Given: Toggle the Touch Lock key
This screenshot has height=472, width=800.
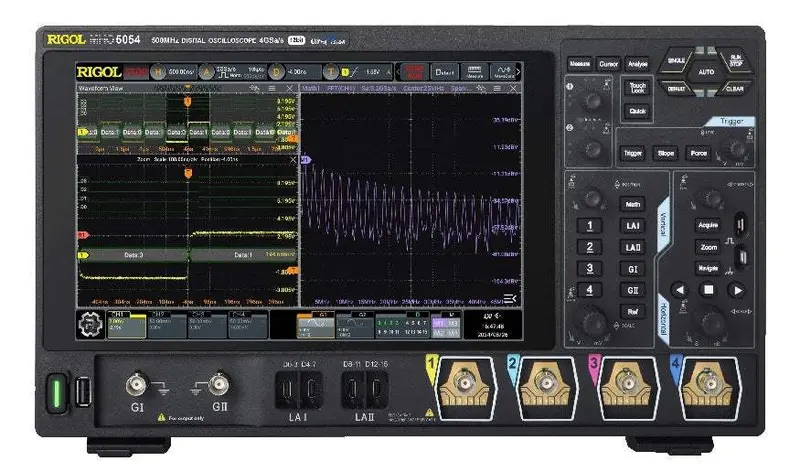Looking at the screenshot, I should (x=637, y=88).
